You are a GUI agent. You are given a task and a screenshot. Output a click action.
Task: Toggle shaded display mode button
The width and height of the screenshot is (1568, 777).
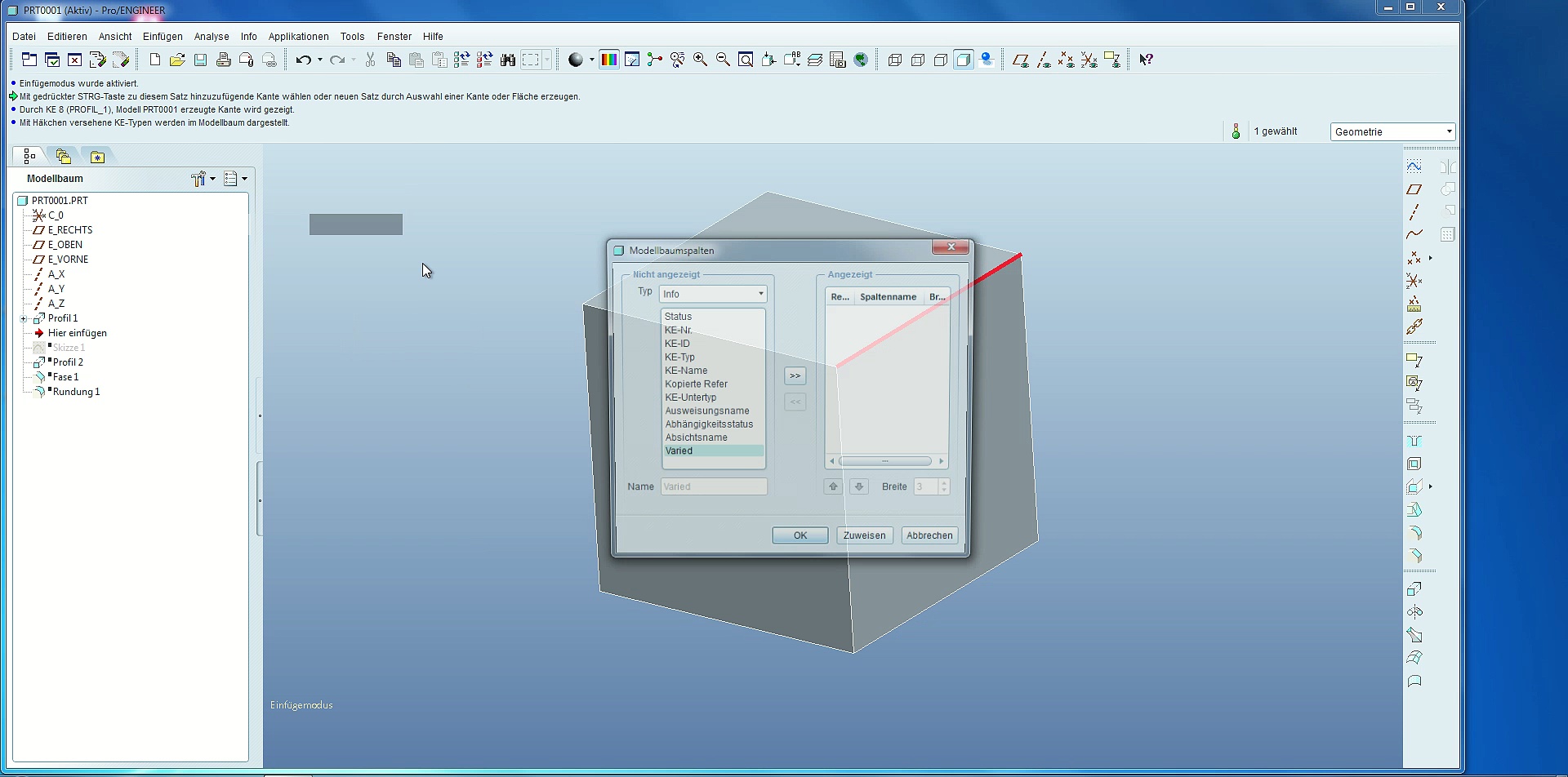pos(964,60)
